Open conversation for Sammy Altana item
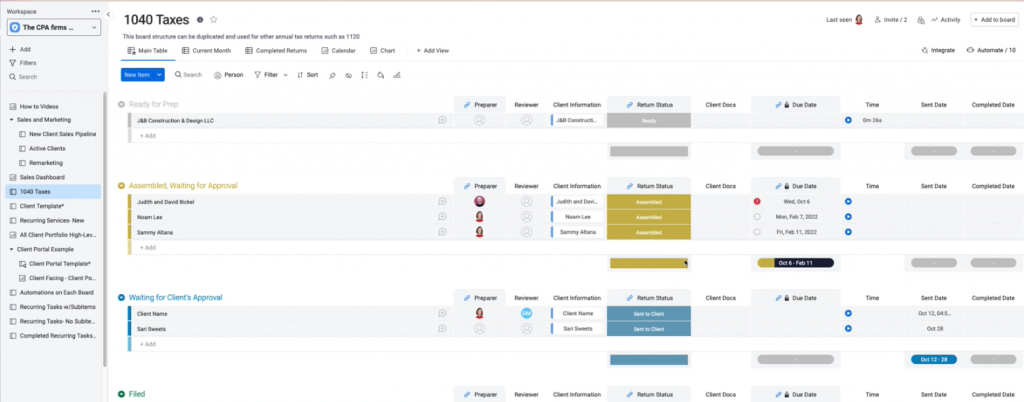This screenshot has height=402, width=1024. 442,232
